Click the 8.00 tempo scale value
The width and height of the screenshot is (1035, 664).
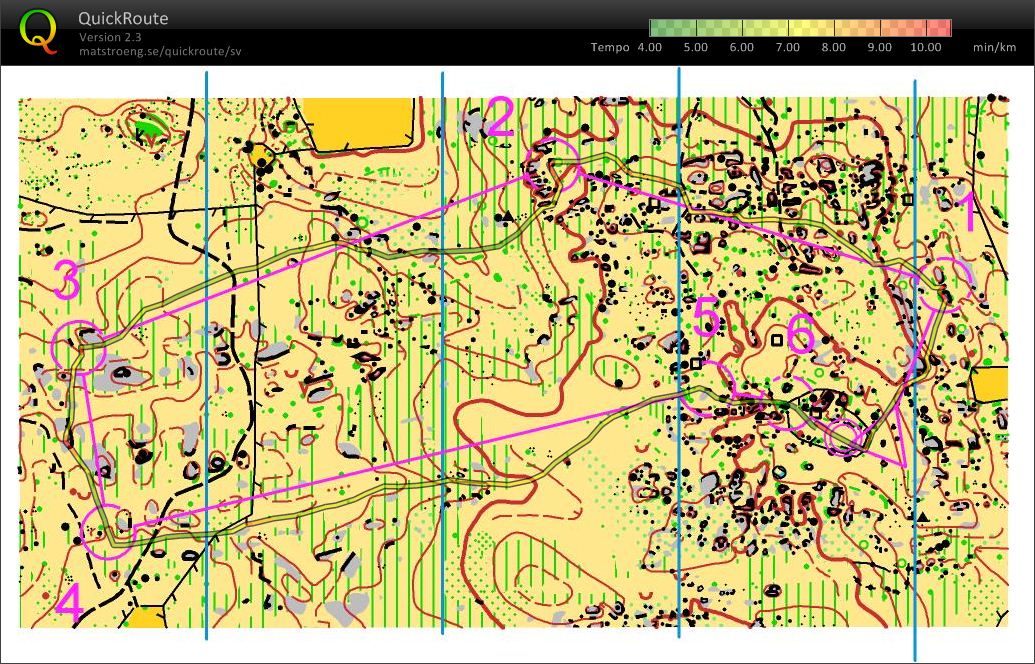[x=833, y=47]
